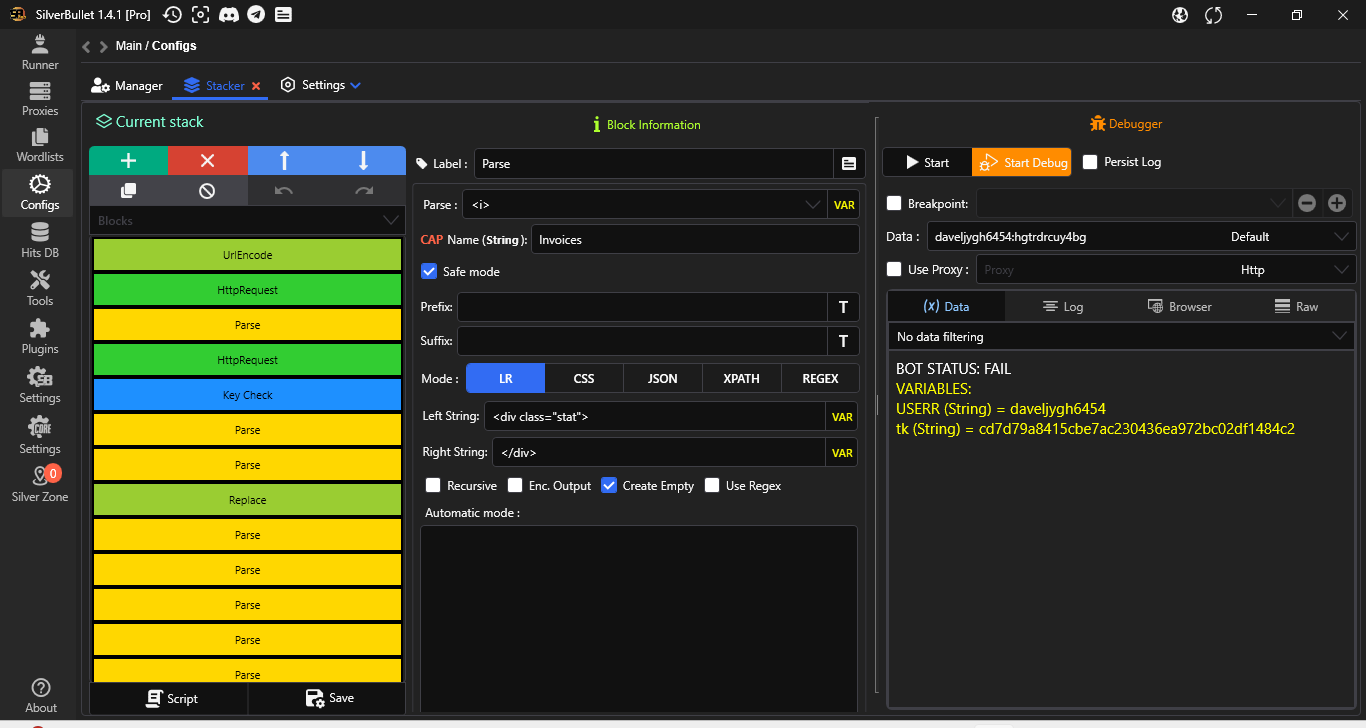Image resolution: width=1366 pixels, height=728 pixels.
Task: Open Hits DB in the sidebar
Action: pyautogui.click(x=40, y=241)
